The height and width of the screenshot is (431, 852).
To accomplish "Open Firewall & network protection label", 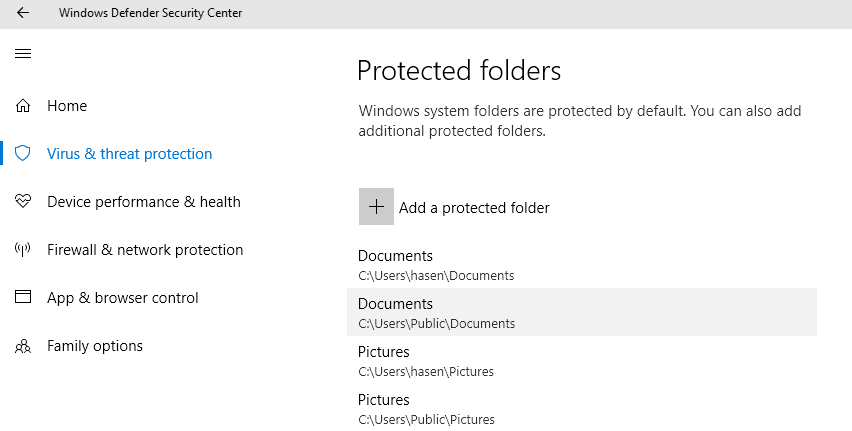I will point(145,250).
